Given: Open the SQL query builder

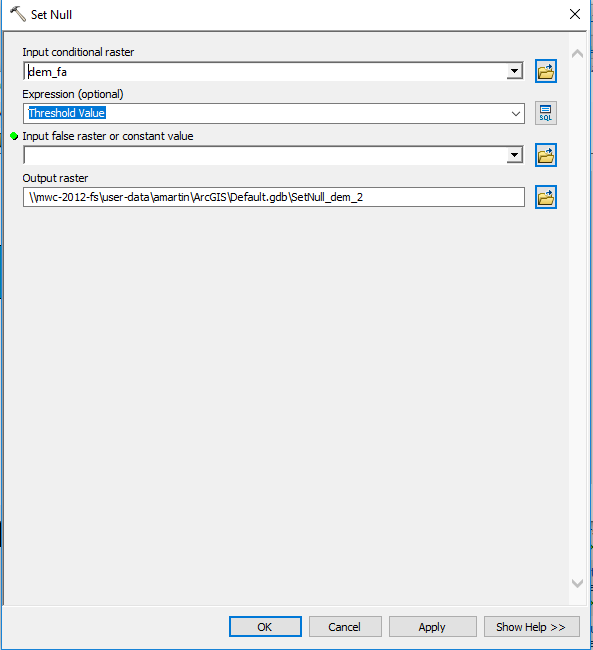Looking at the screenshot, I should point(546,113).
